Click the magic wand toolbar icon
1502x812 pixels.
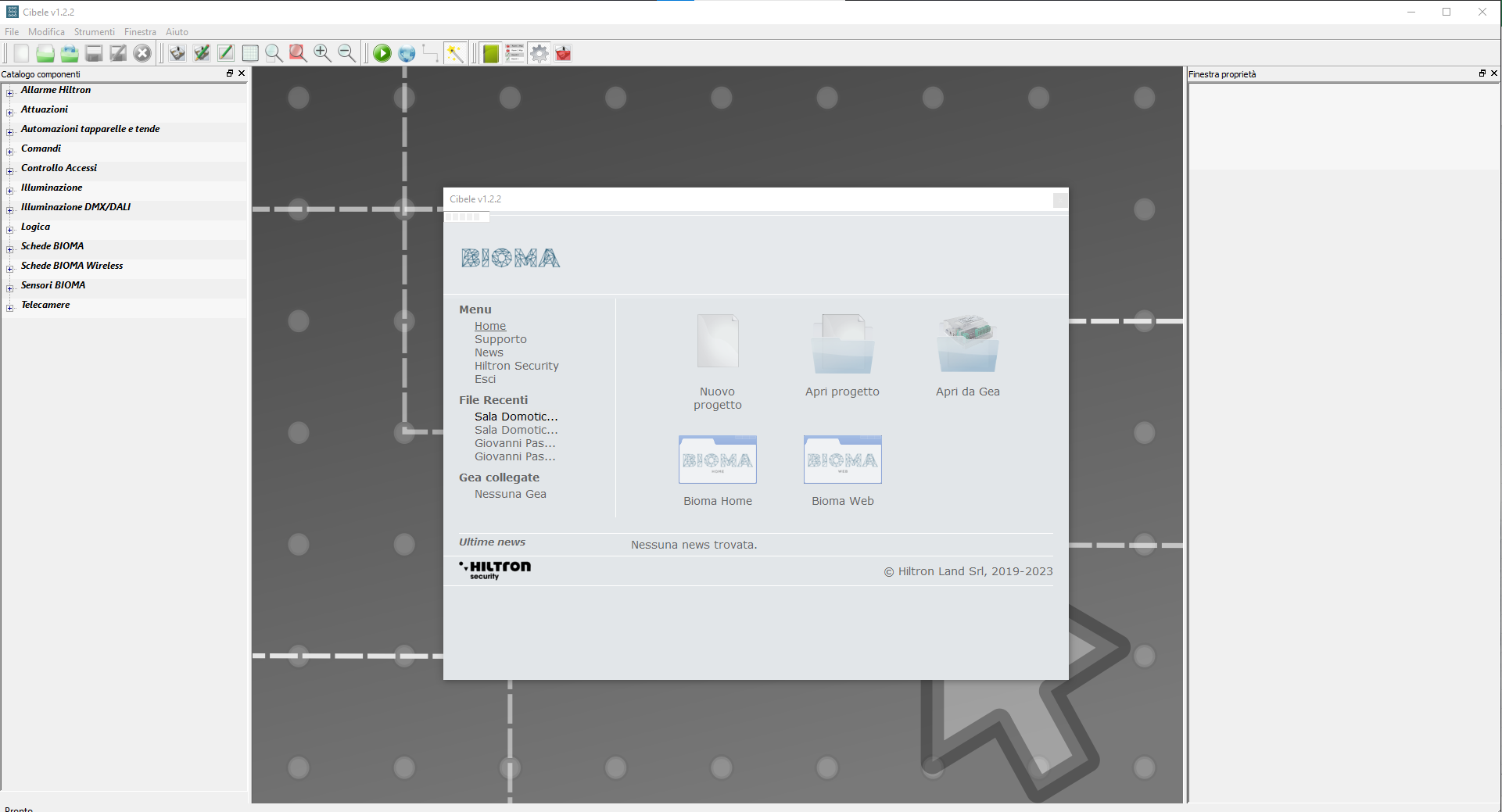tap(455, 53)
